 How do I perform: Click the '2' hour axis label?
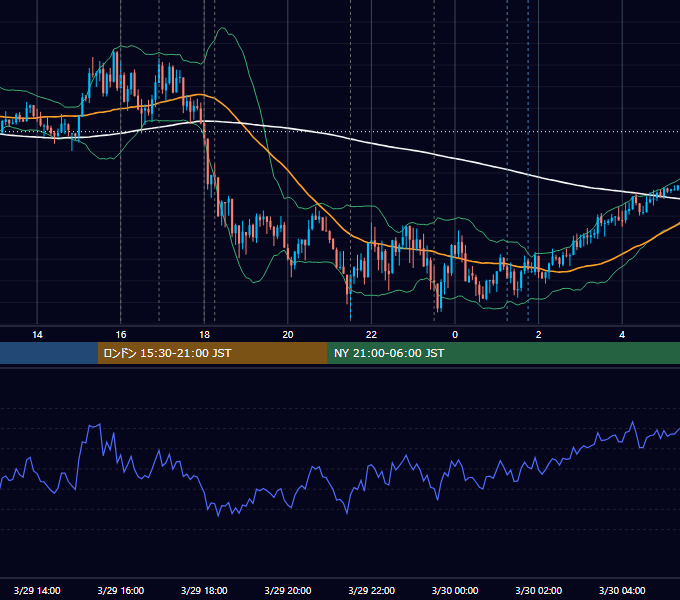[x=539, y=335]
